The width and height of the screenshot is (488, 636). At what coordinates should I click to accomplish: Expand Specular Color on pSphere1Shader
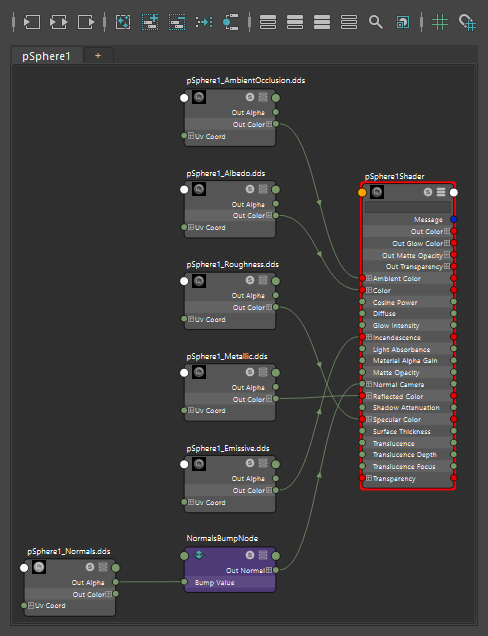pos(369,419)
